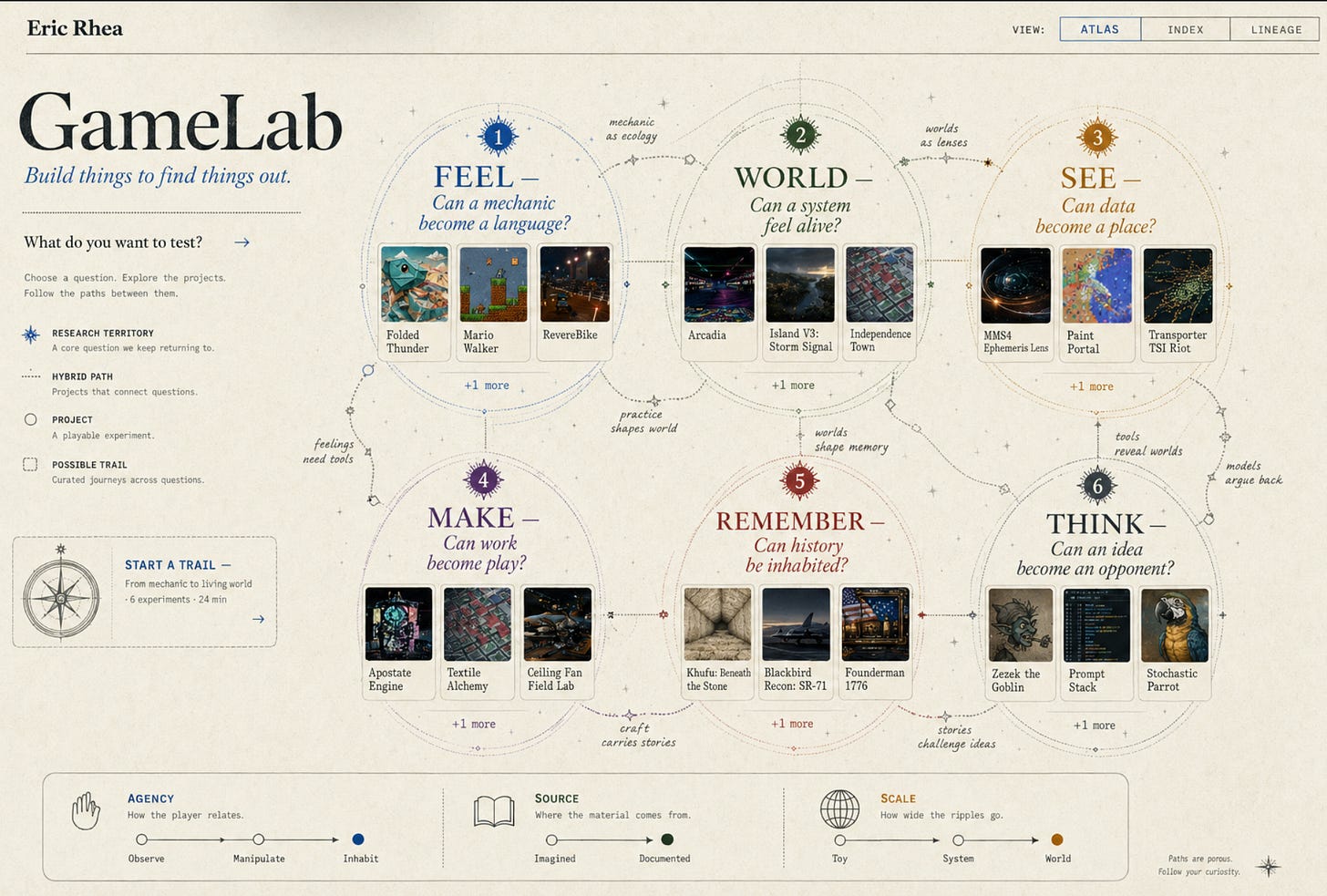Click the orange sun badge numbered 3
Viewport: 1327px width, 896px height.
(x=1096, y=138)
